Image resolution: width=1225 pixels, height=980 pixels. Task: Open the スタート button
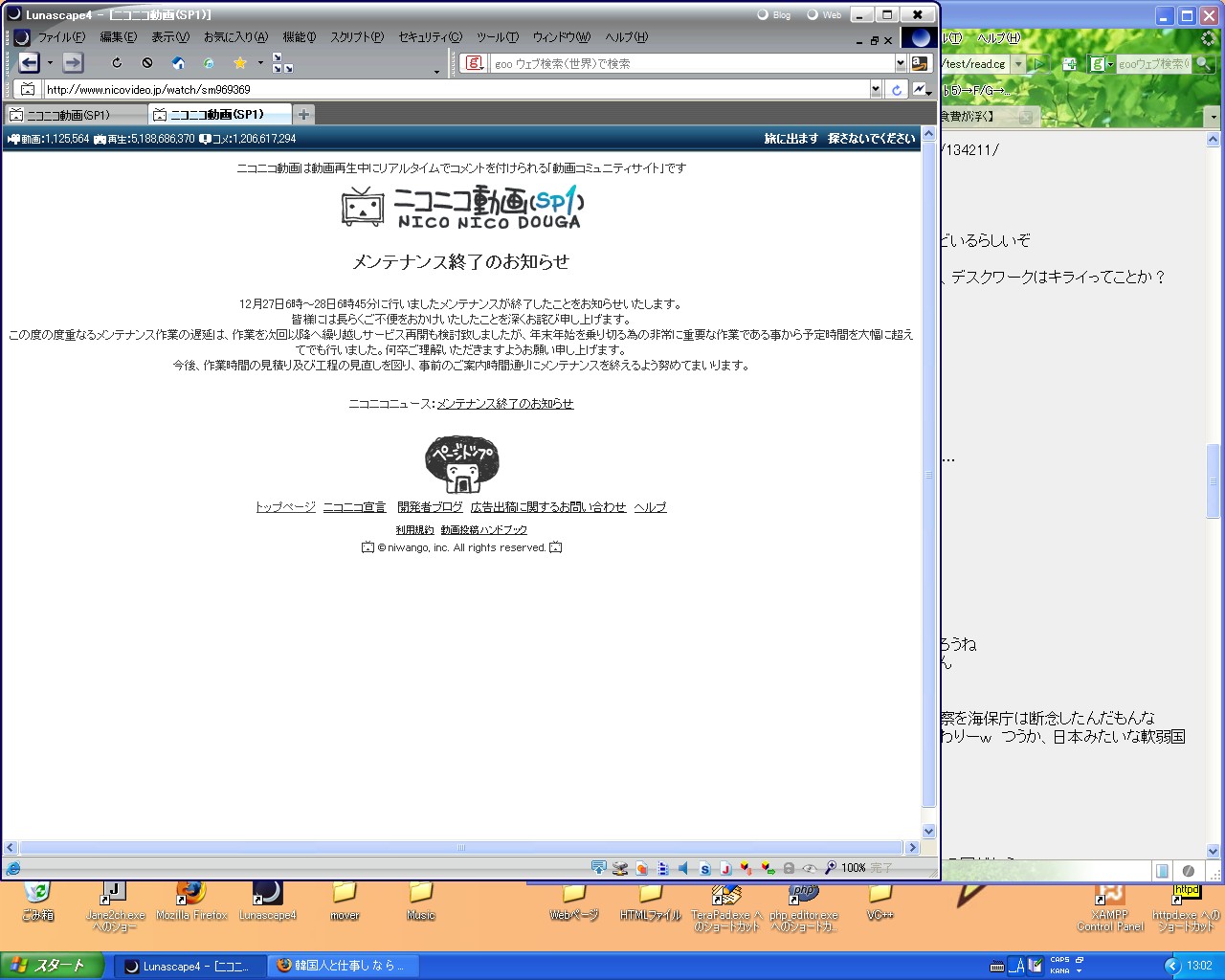51,966
